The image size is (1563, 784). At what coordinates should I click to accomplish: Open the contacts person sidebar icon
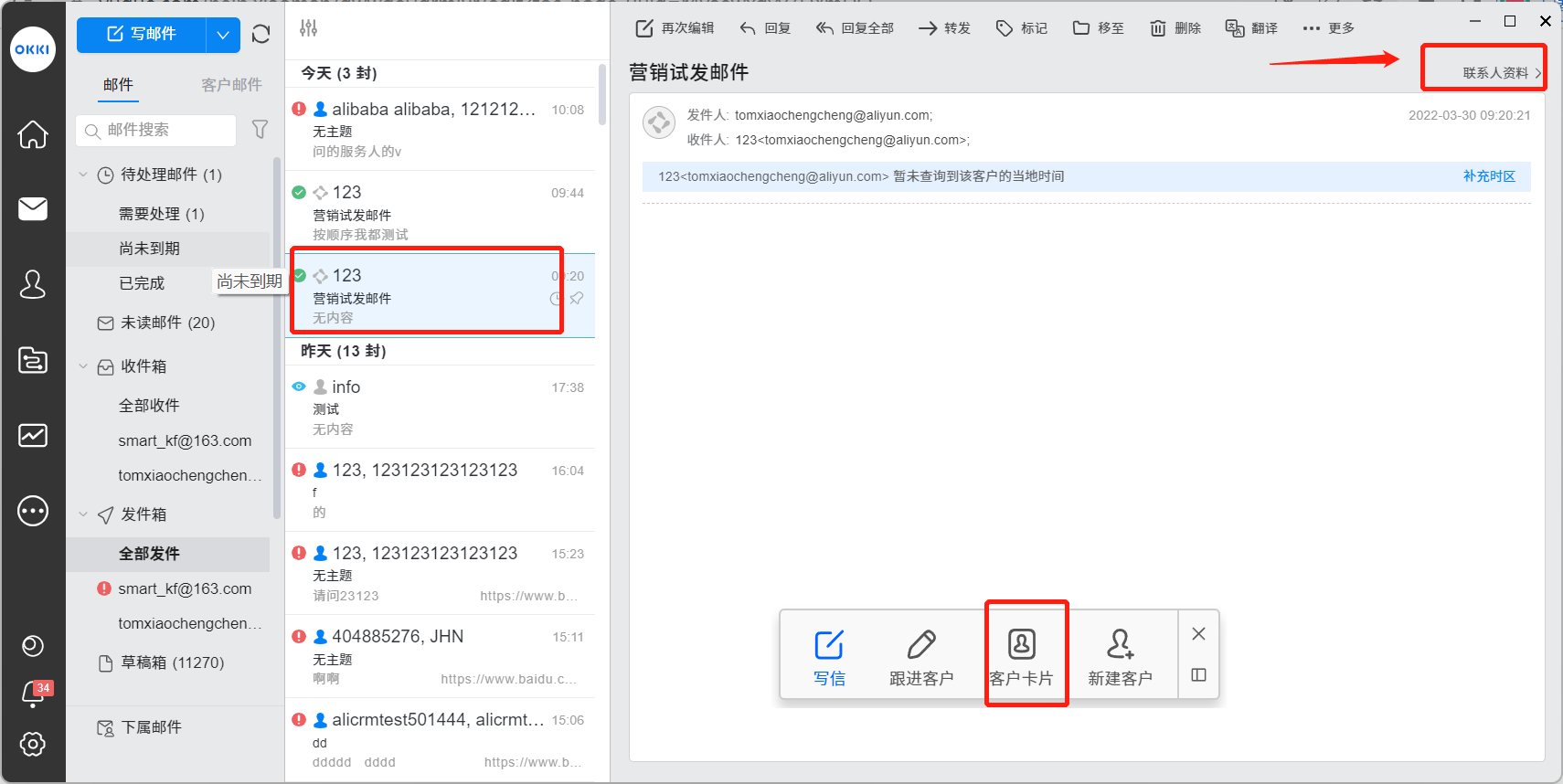[33, 284]
